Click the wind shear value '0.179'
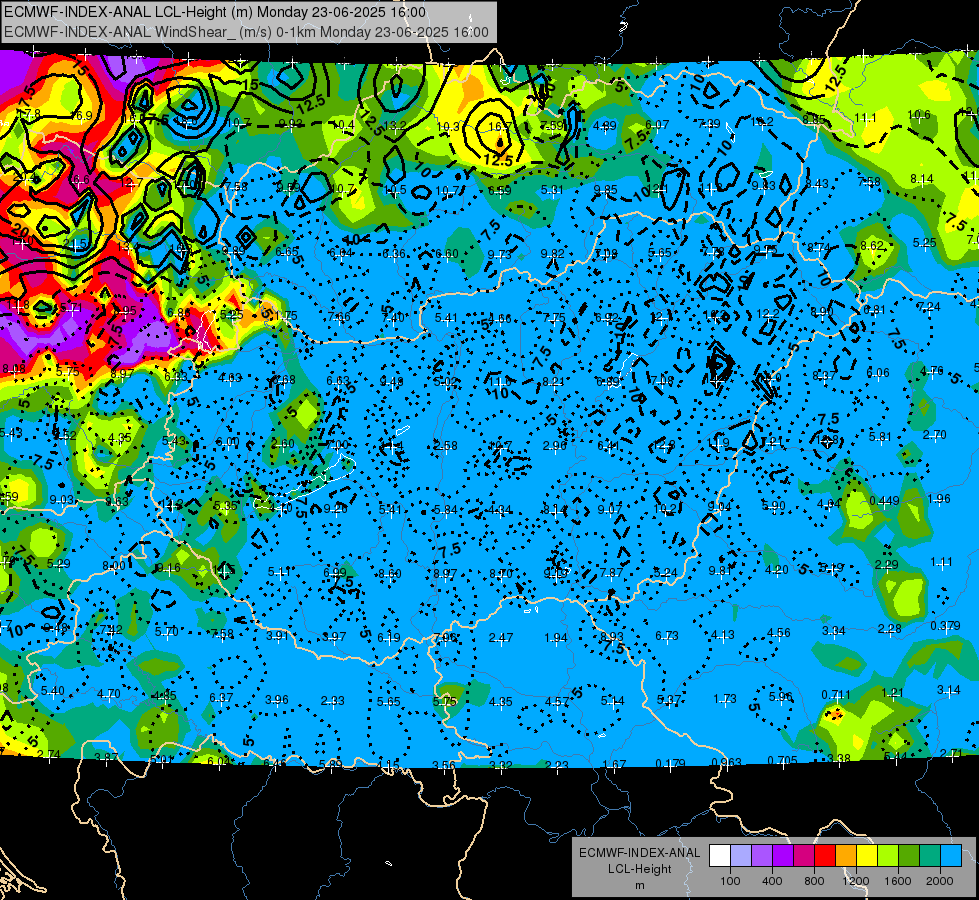The width and height of the screenshot is (979, 900). pos(671,763)
